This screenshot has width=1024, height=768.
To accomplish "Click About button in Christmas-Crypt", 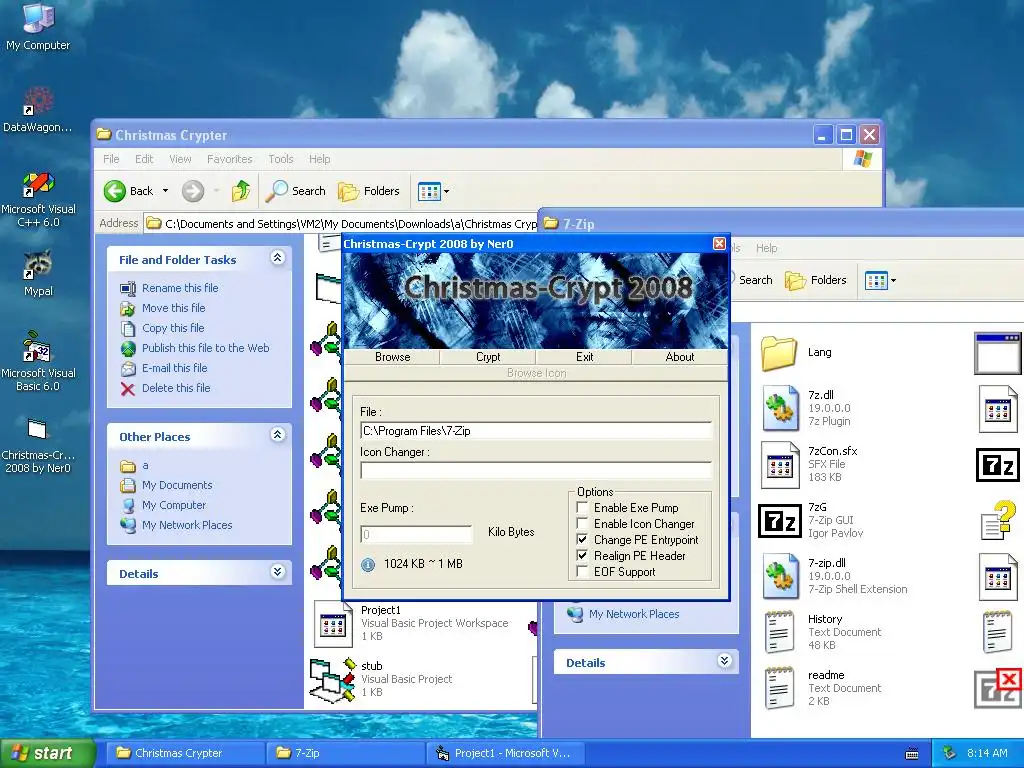I will coord(680,357).
